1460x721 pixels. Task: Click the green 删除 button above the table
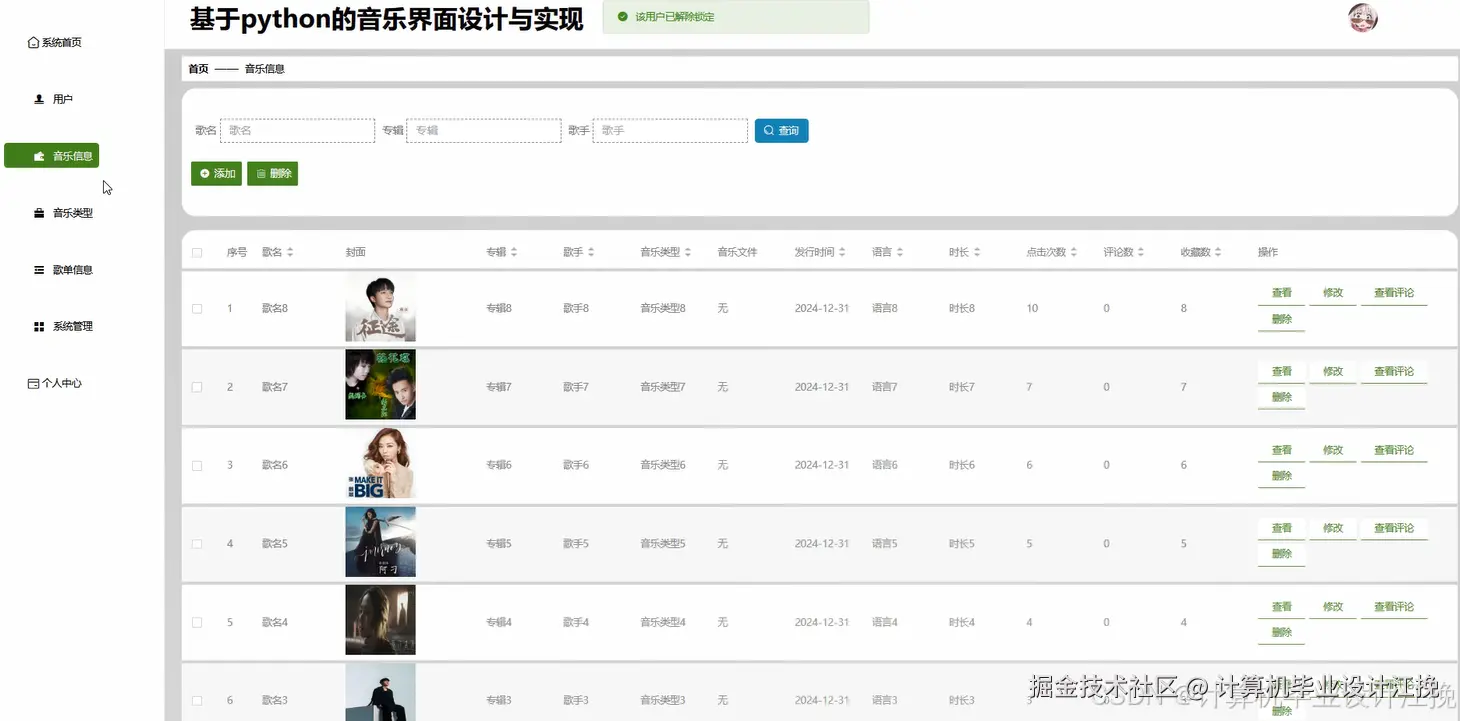(x=272, y=174)
